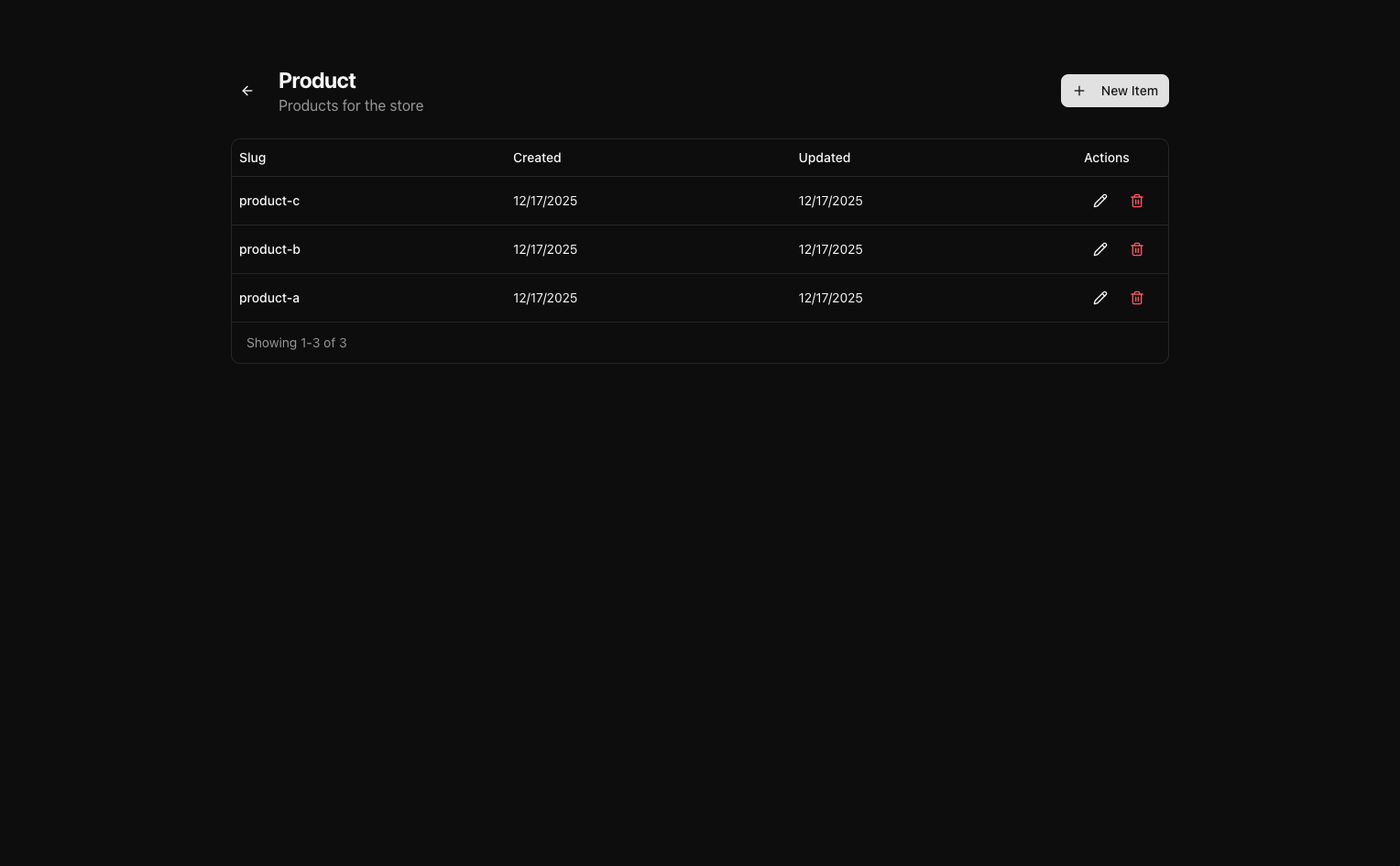Click the Actions column header

[x=1106, y=158]
